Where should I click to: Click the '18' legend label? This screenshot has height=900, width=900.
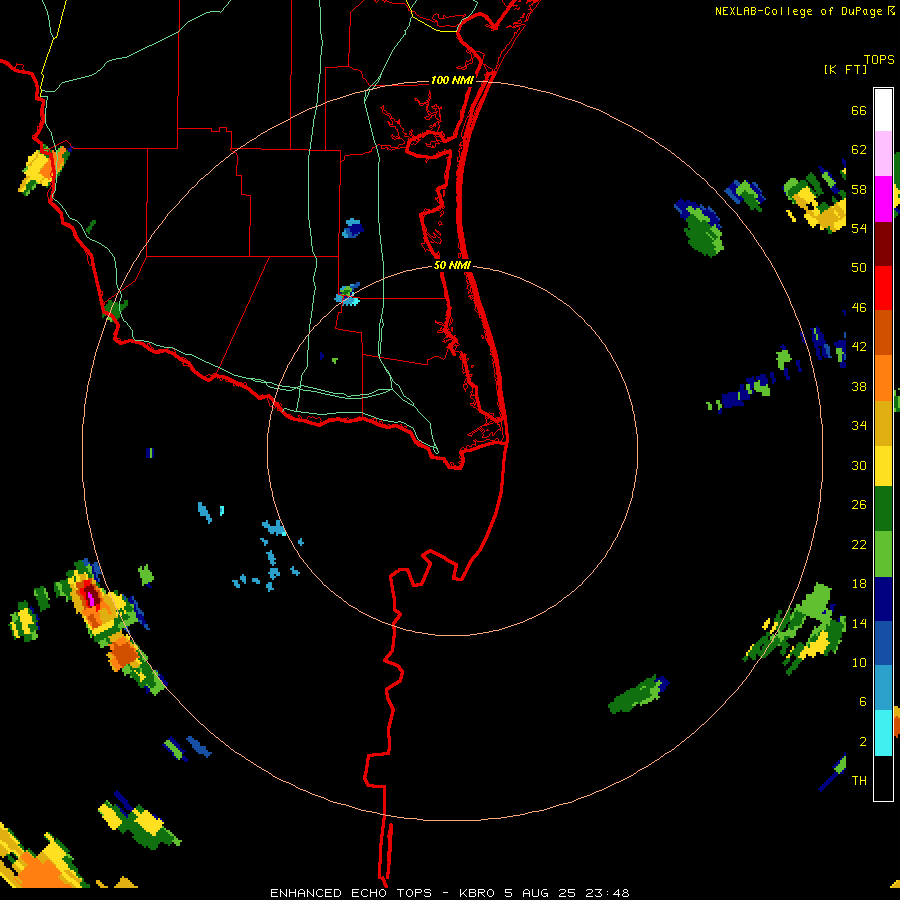859,584
